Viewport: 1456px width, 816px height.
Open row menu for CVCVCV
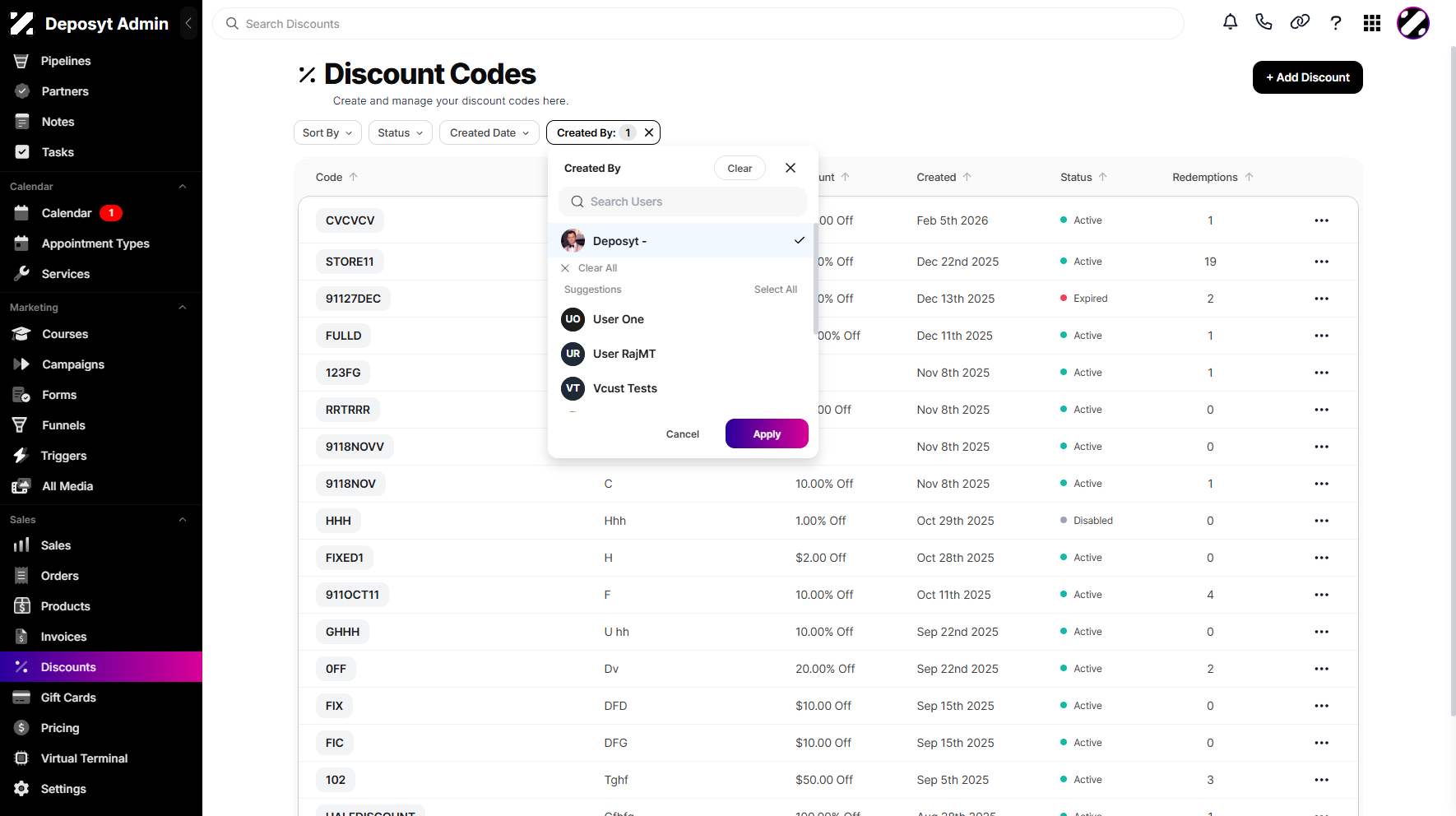point(1321,220)
